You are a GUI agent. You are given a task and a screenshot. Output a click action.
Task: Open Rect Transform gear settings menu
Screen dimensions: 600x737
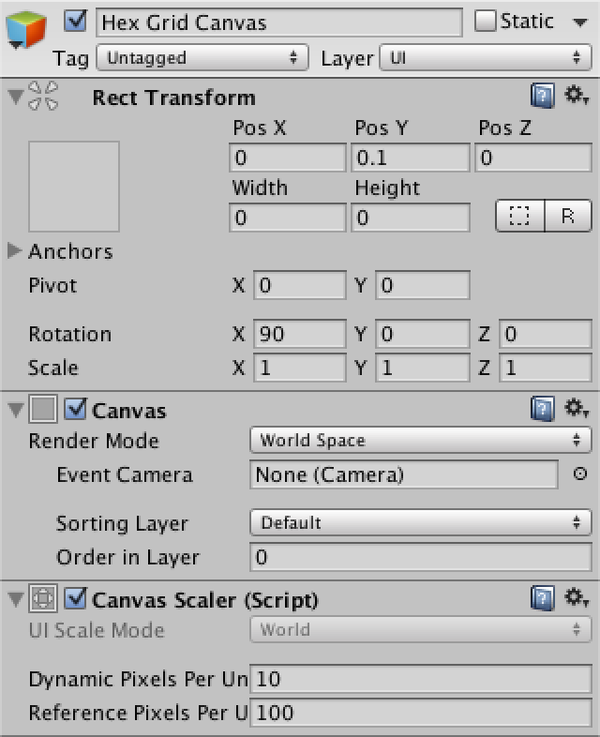575,96
